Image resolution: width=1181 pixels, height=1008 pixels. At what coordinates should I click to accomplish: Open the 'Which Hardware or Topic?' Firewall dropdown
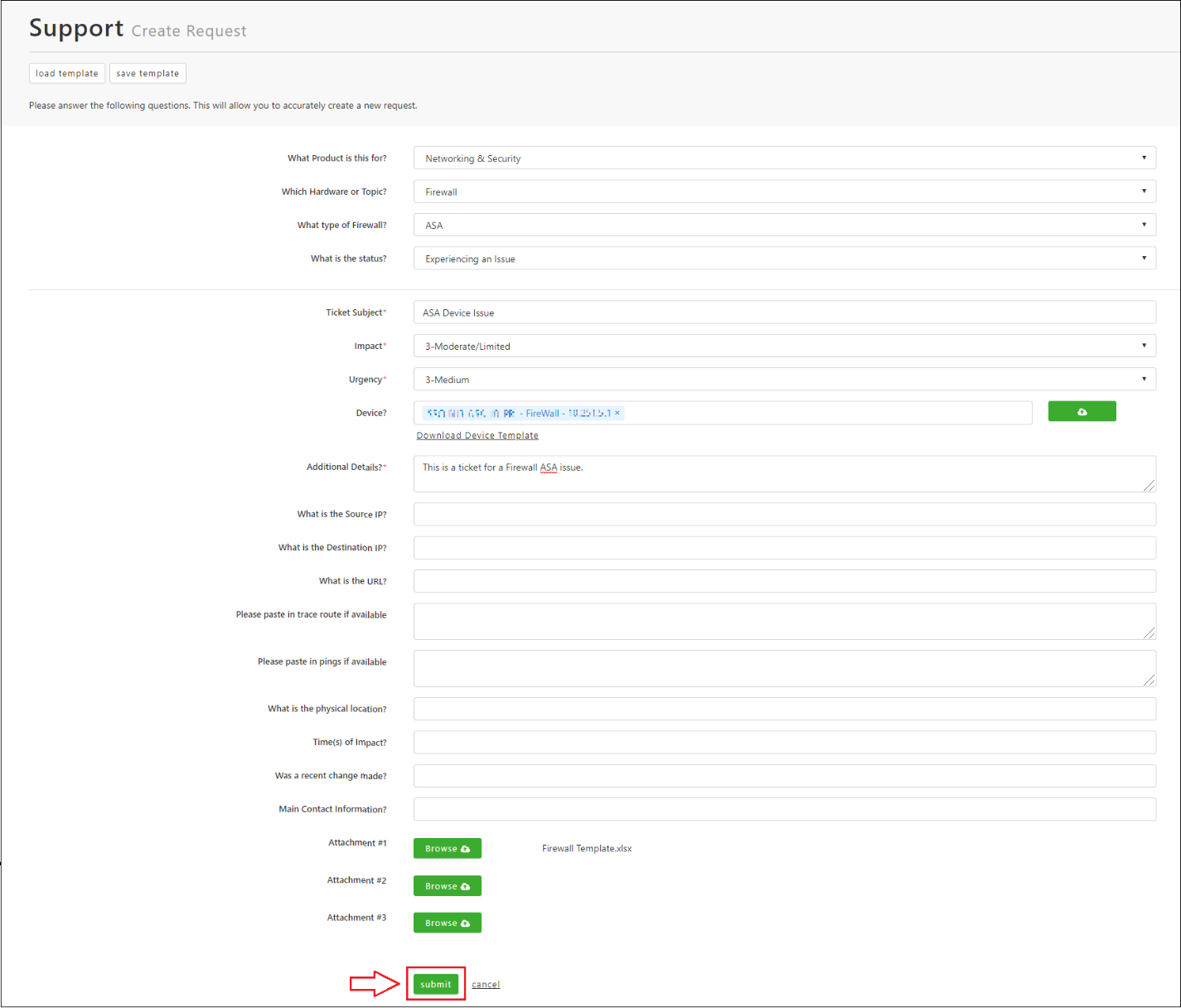(785, 191)
